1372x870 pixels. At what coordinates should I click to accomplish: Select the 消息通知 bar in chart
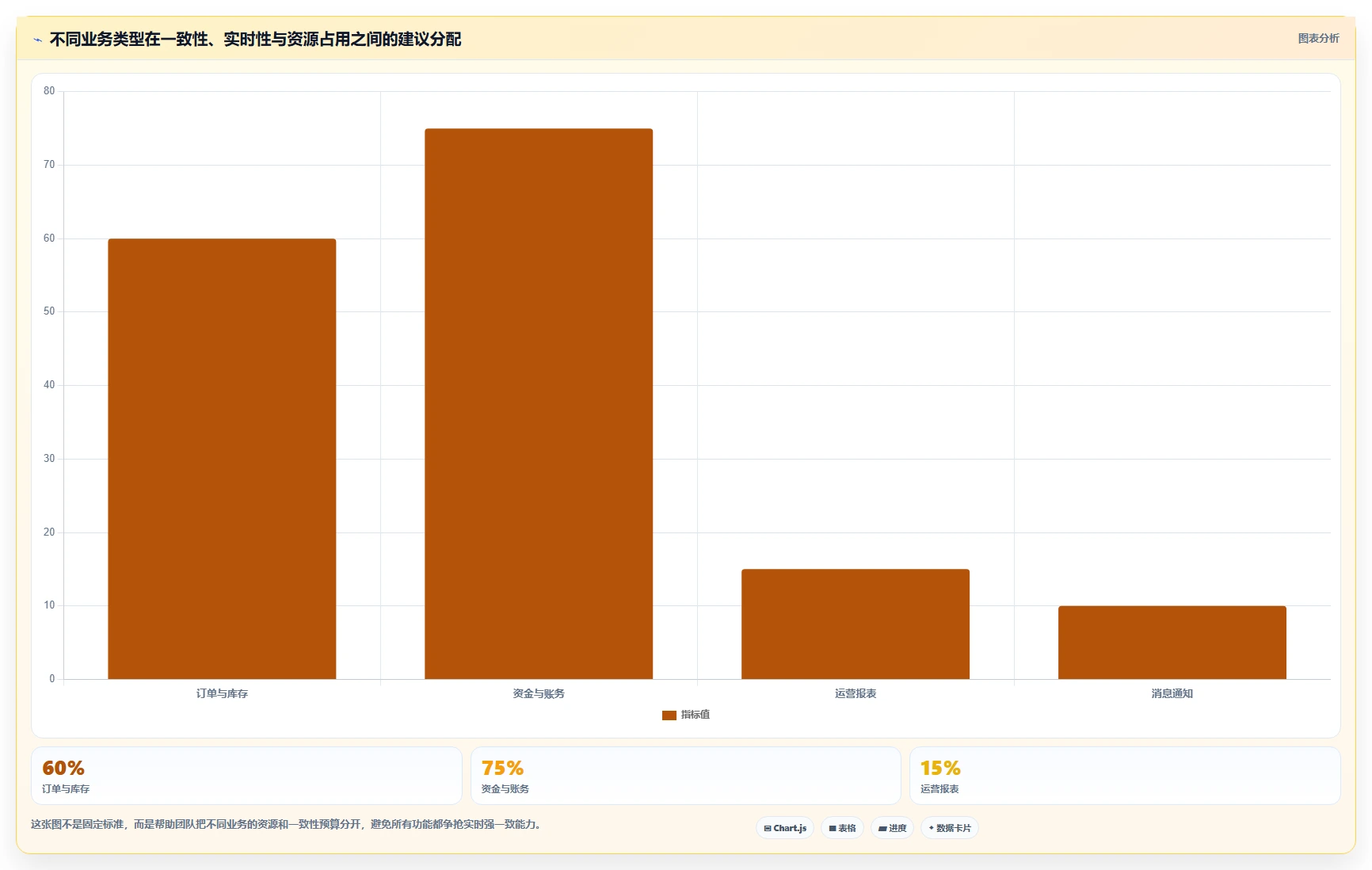click(1172, 643)
